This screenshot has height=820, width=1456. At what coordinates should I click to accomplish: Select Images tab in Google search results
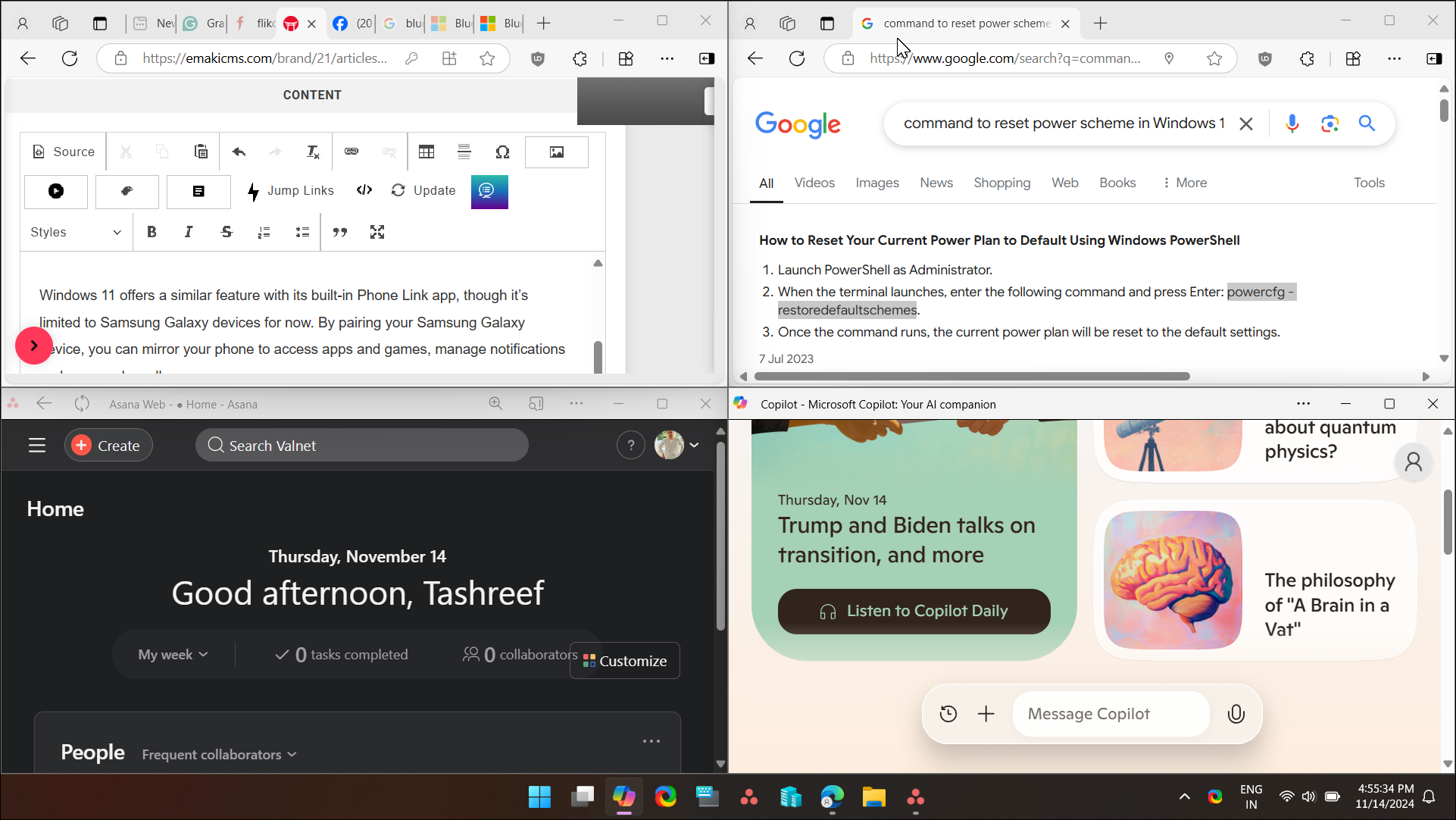tap(877, 183)
